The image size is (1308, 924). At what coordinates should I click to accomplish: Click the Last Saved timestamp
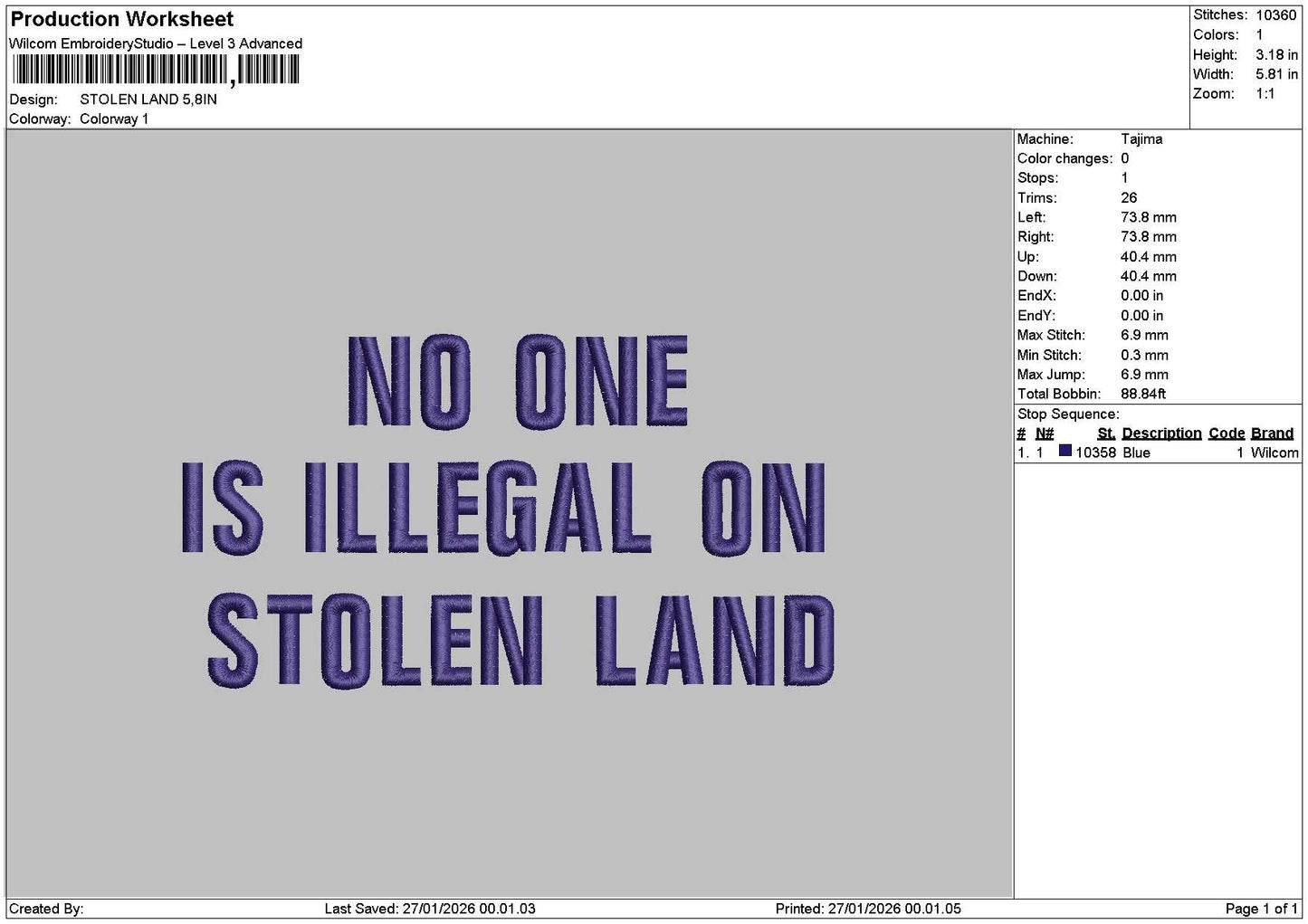430,909
